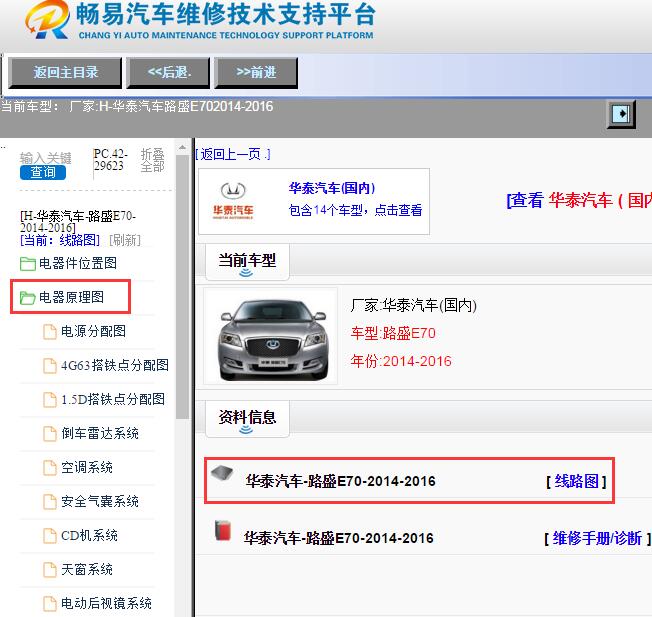
Task: Click the document icon beside 电动后视镜系统
Action: click(x=50, y=604)
